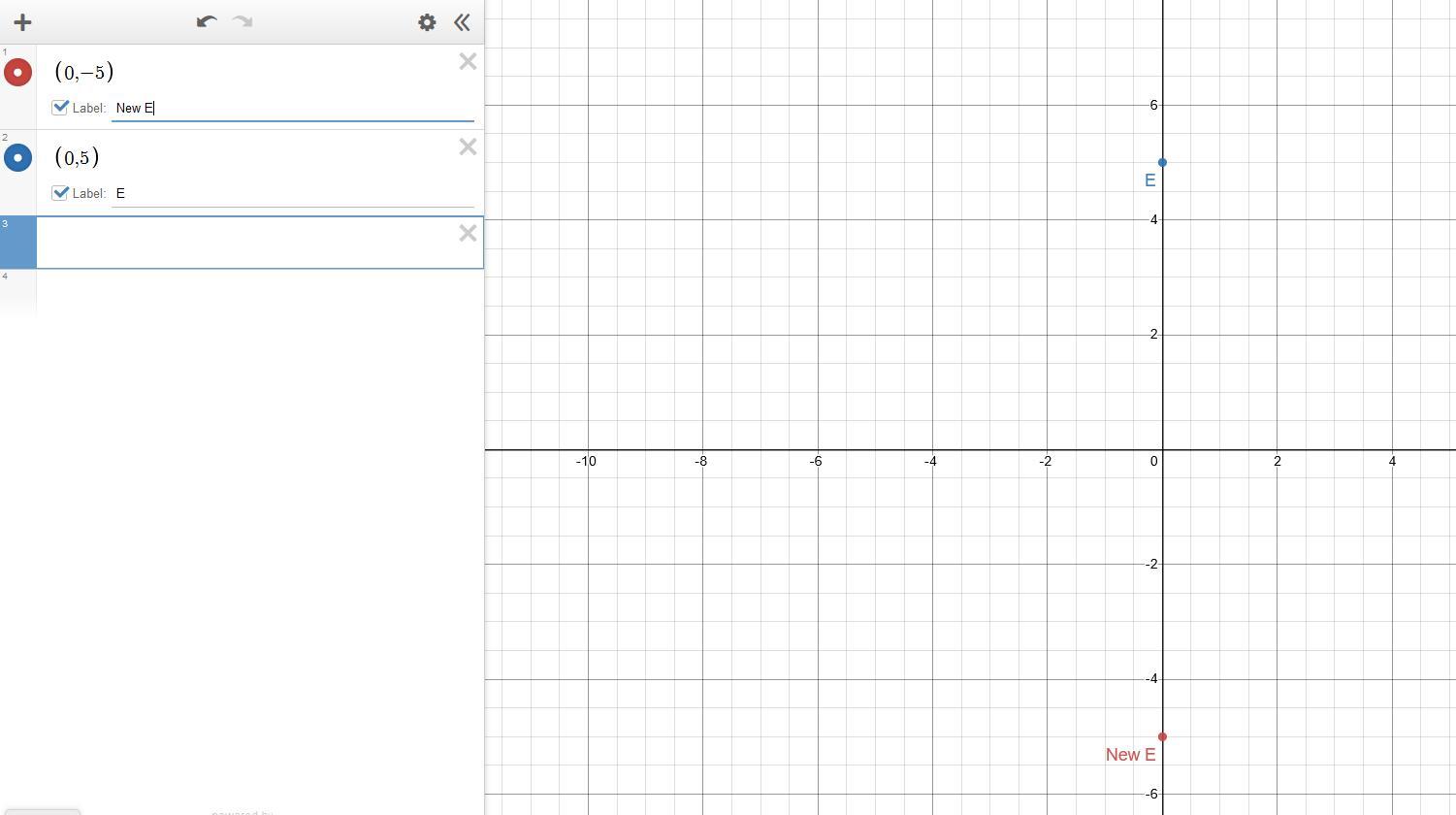Delete empty expression 3 with its X

click(468, 233)
